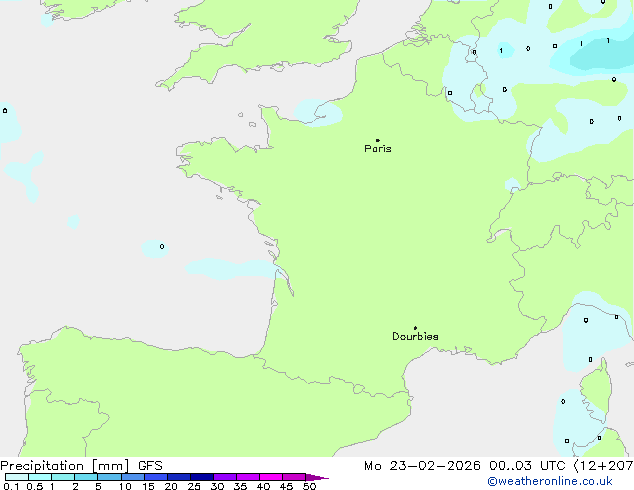This screenshot has width=634, height=490.
Task: Select the Dourbies place label
Action: click(415, 337)
